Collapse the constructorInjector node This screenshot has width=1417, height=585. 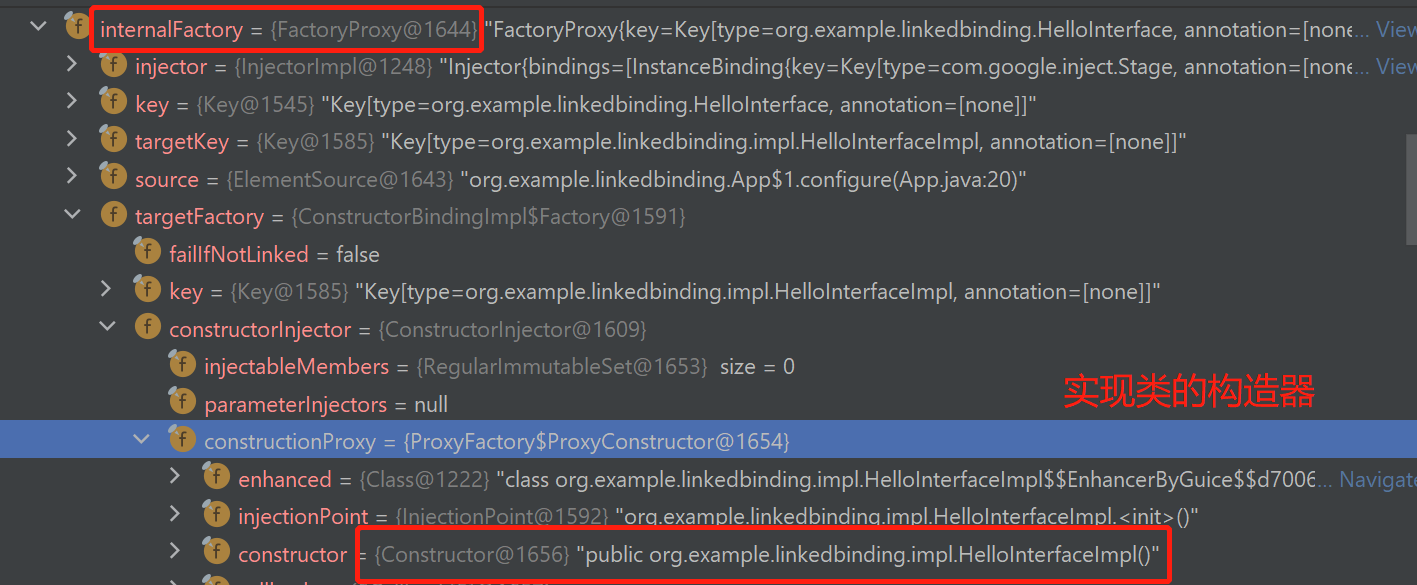[x=106, y=326]
